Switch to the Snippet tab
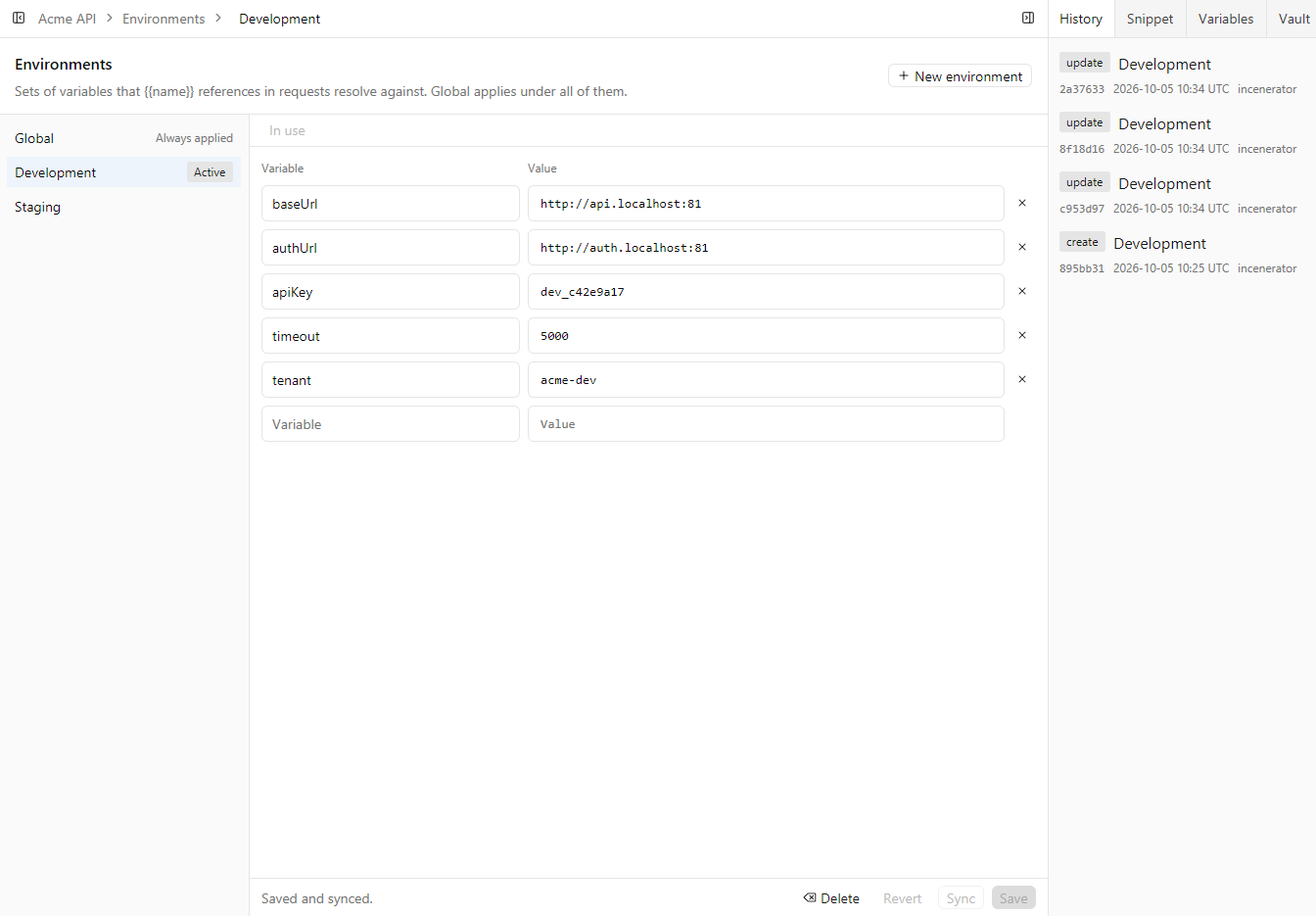This screenshot has height=916, width=1316. pos(1150,19)
